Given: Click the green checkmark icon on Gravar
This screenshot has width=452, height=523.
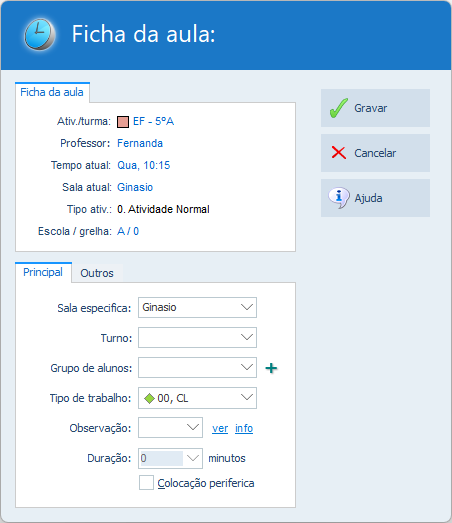Looking at the screenshot, I should [x=339, y=108].
